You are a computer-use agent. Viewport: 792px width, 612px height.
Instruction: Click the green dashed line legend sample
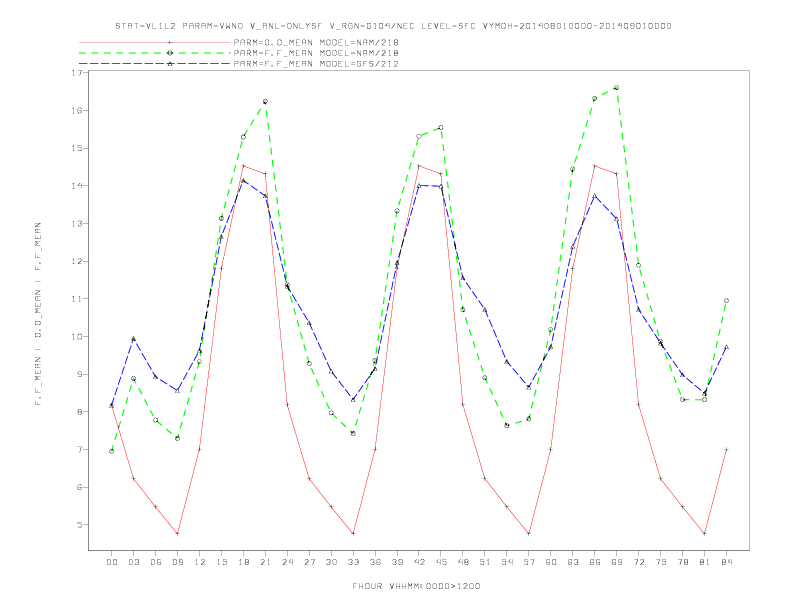tap(155, 53)
